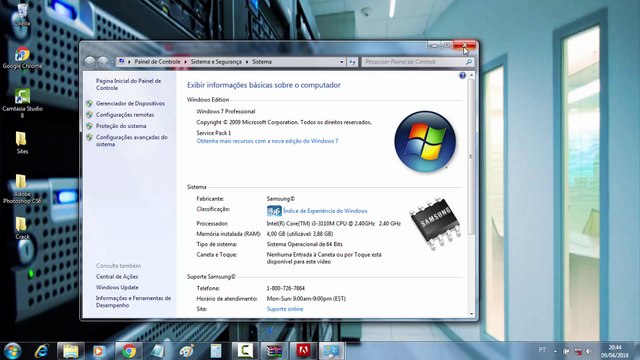The image size is (640, 360).
Task: Open Windows Explorer from the taskbar
Action: coord(70,351)
